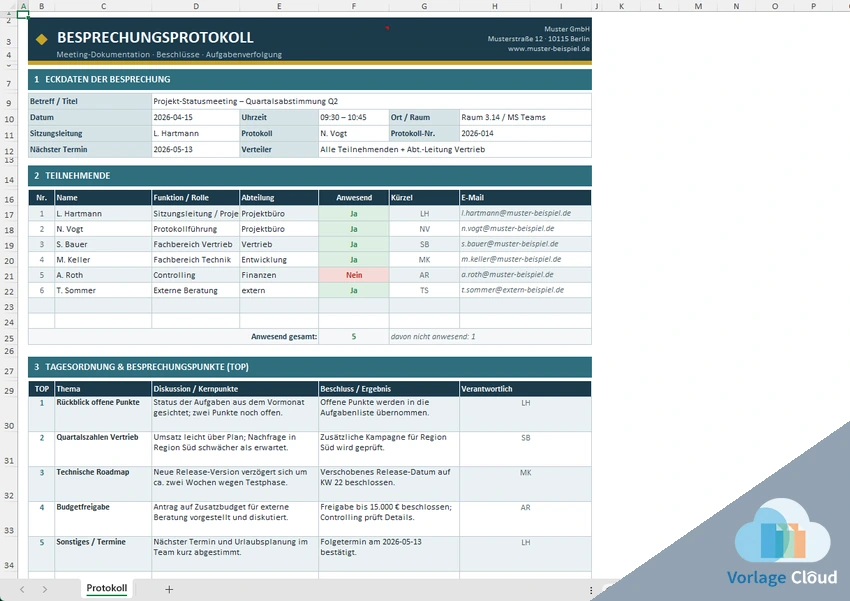The height and width of the screenshot is (601, 850).
Task: Click the Protokoll-Nr. value 2026-014
Action: click(x=525, y=133)
